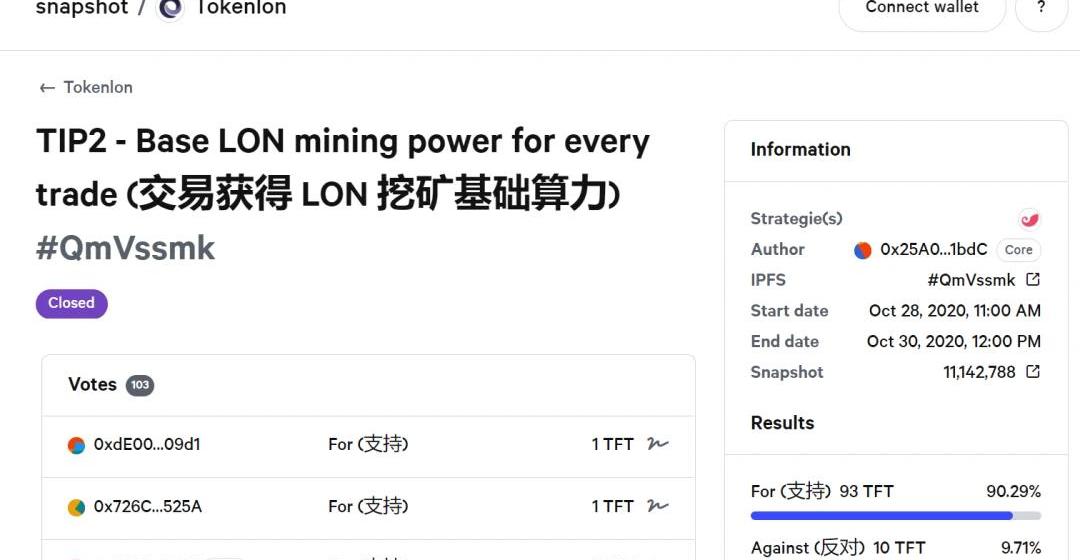1080x560 pixels.
Task: Open the Tokenlon space in header
Action: point(240,8)
